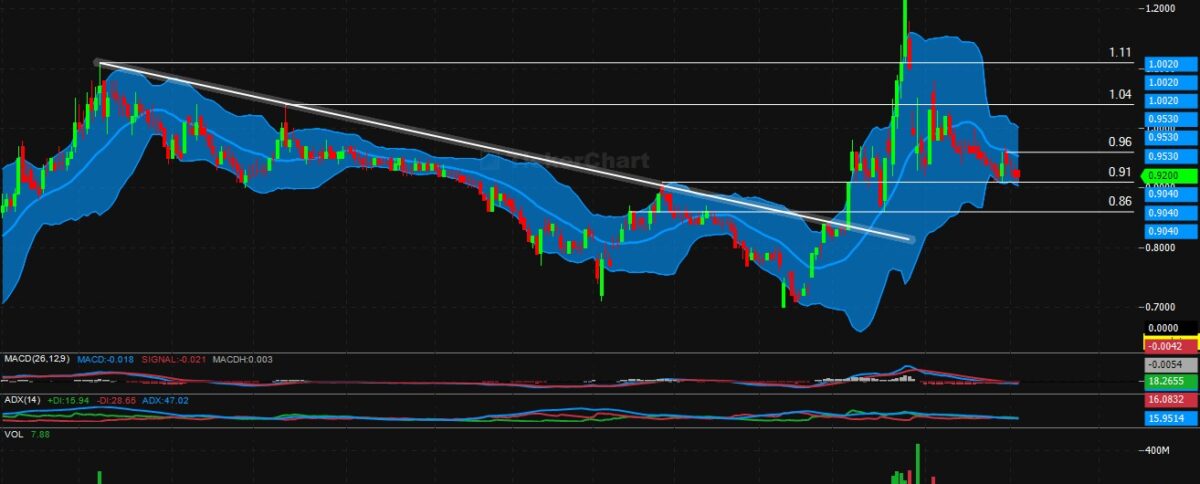The height and width of the screenshot is (484, 1200).
Task: Click the 0.7000 price axis label
Action: [1162, 307]
